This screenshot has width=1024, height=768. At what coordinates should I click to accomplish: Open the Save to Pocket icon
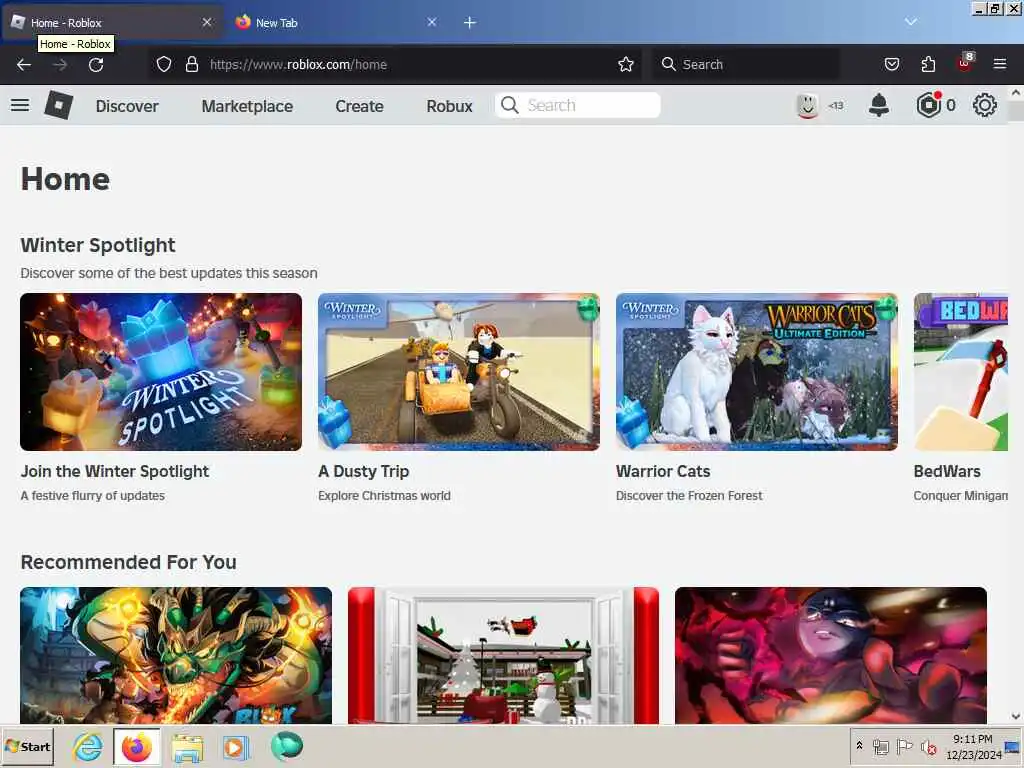[x=891, y=64]
